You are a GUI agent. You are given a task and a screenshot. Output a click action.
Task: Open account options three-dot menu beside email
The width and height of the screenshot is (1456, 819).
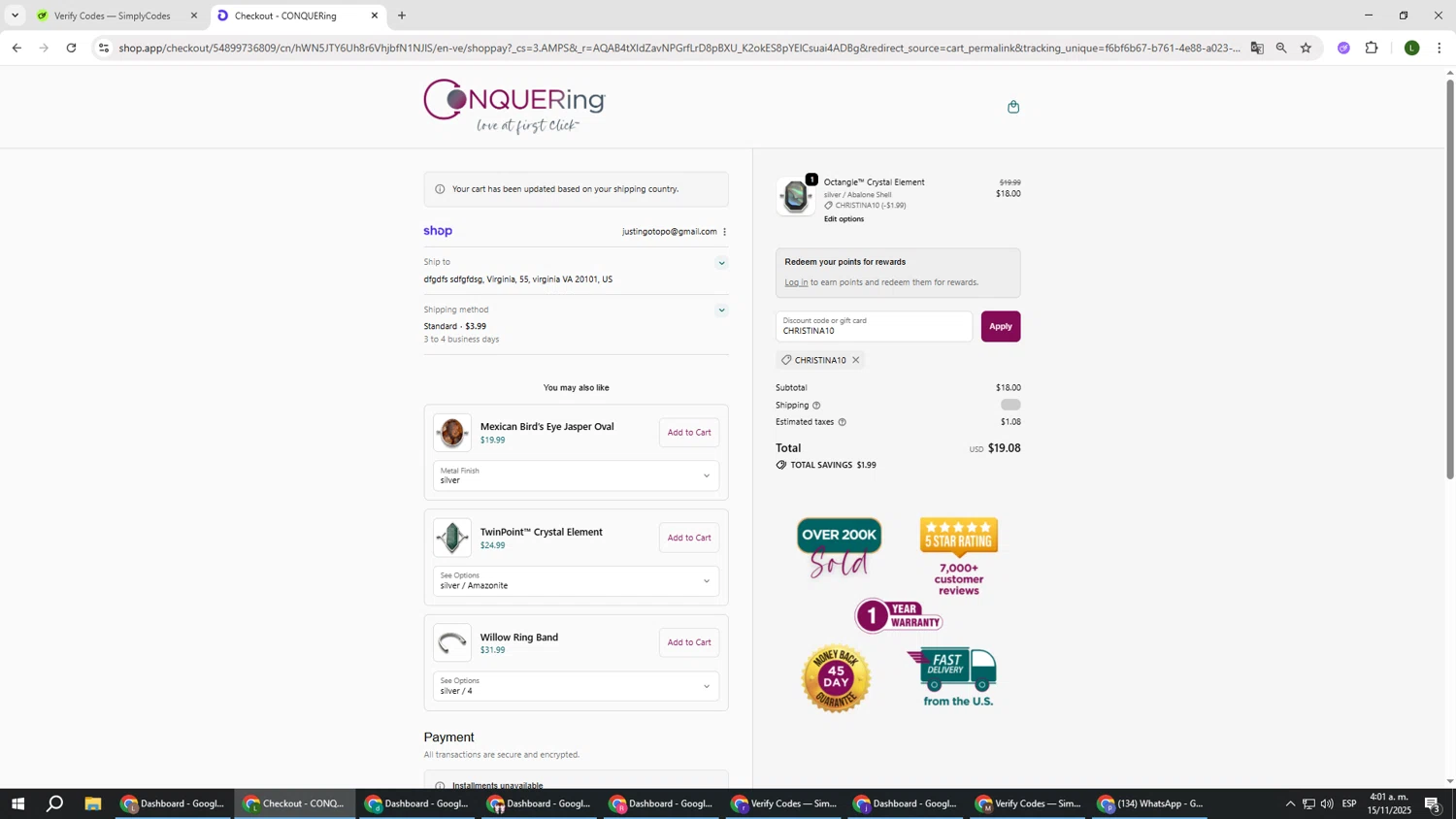click(x=724, y=232)
